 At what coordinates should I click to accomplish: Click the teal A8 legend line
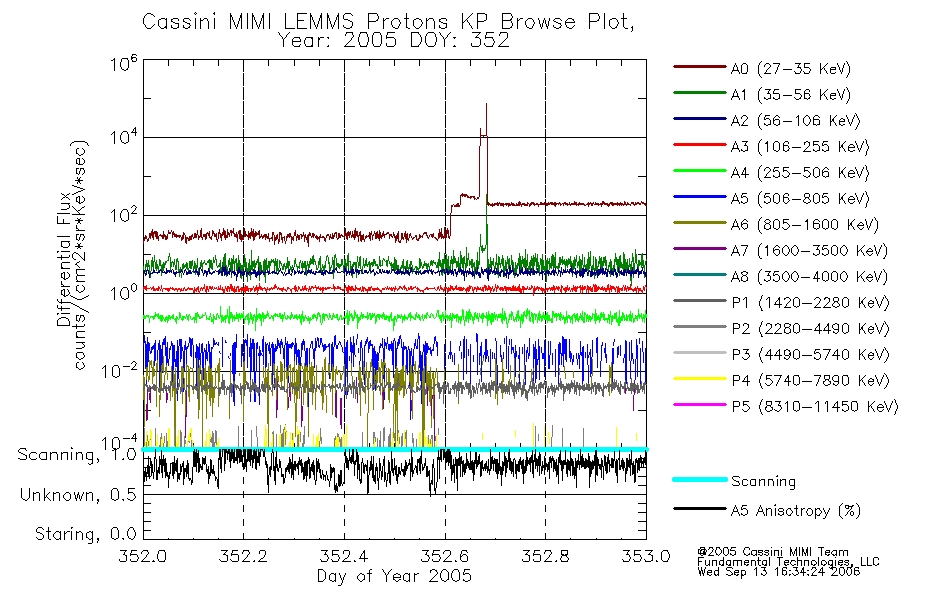[x=699, y=275]
